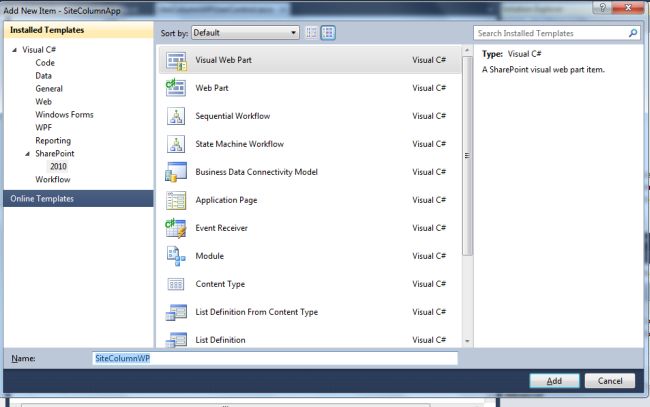Screen dimensions: 650x407
Task: Pick the Content Type icon
Action: click(x=176, y=284)
